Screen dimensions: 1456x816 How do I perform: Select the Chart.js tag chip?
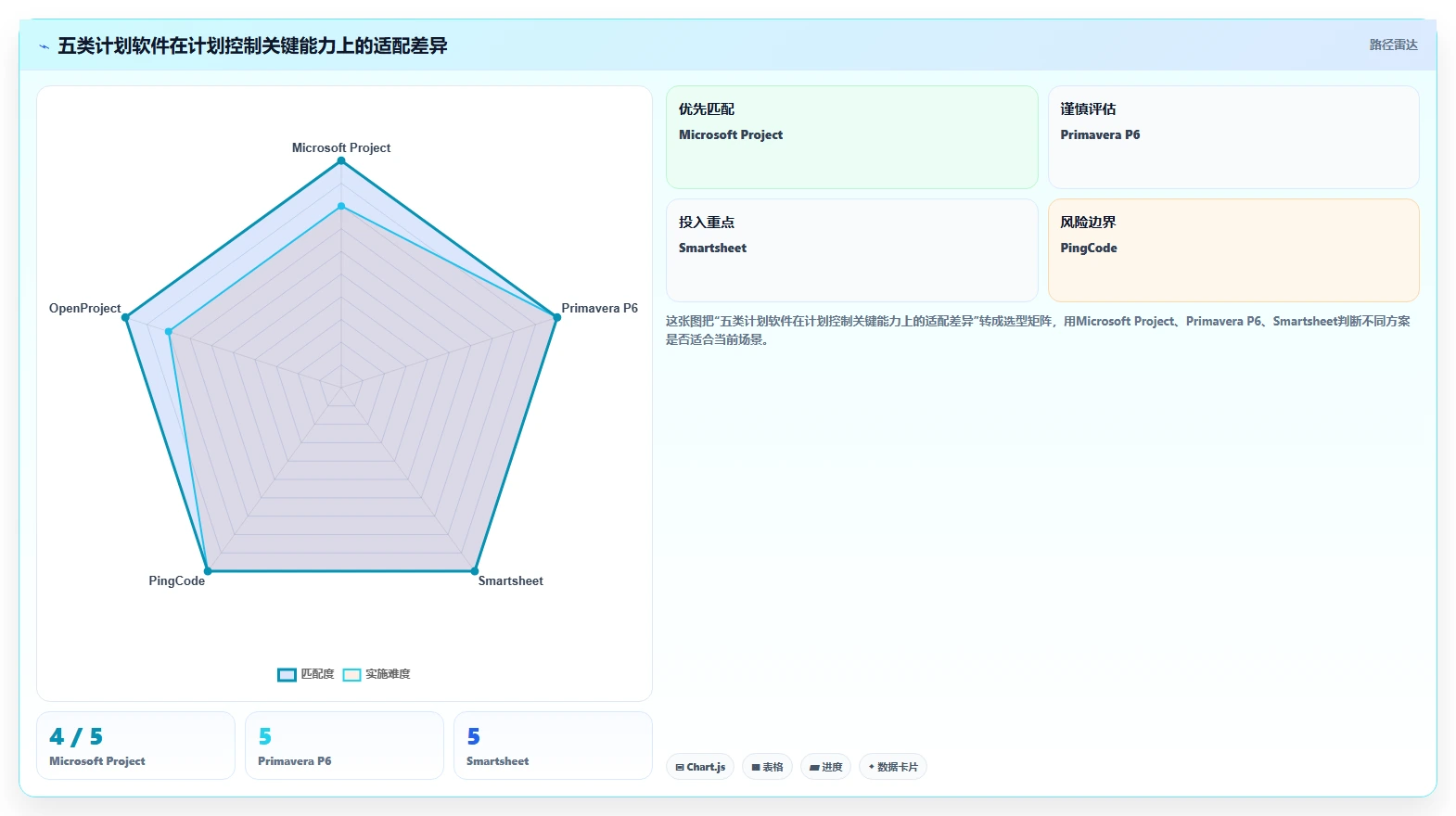tap(700, 767)
